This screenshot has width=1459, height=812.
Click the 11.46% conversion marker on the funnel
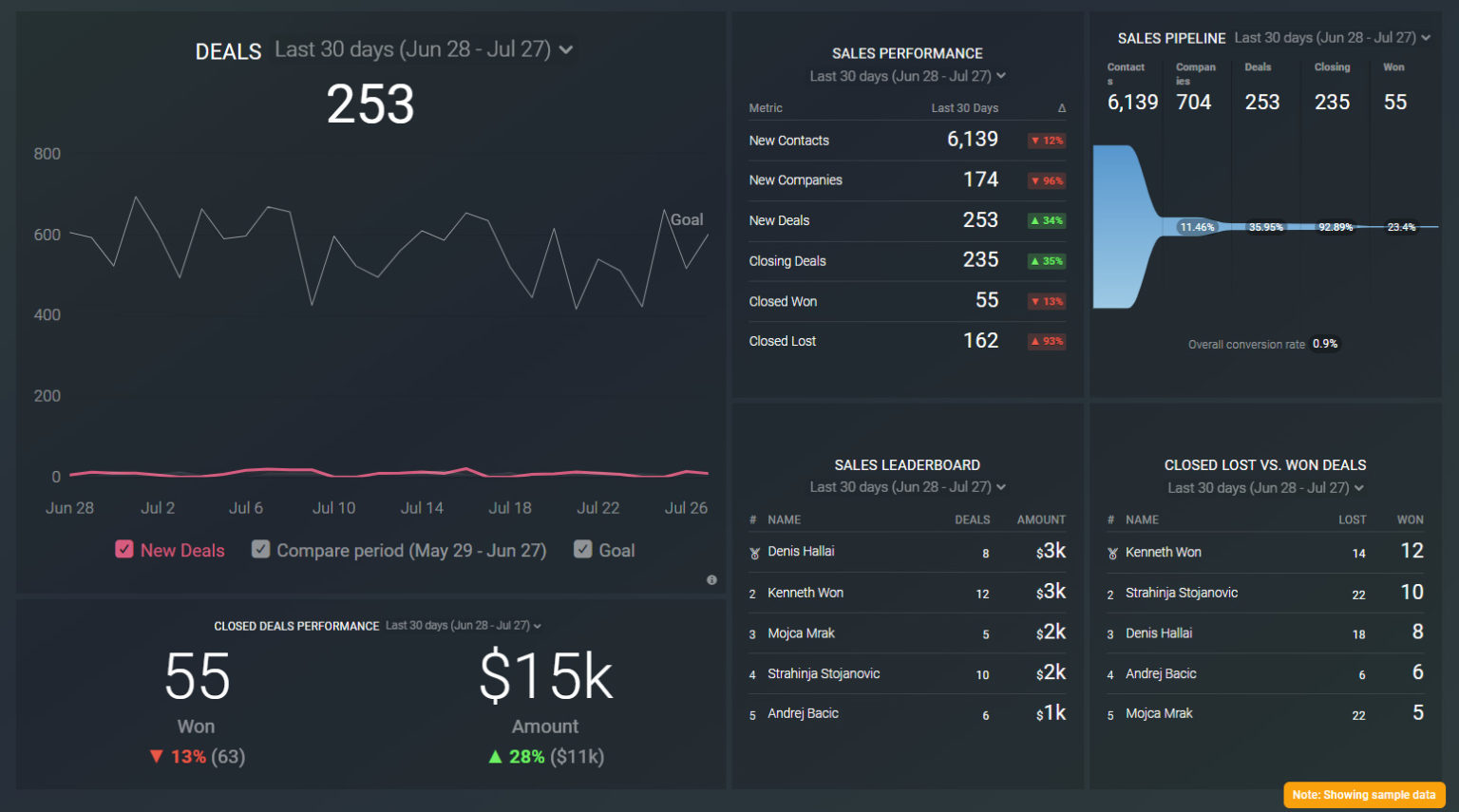pyautogui.click(x=1196, y=227)
